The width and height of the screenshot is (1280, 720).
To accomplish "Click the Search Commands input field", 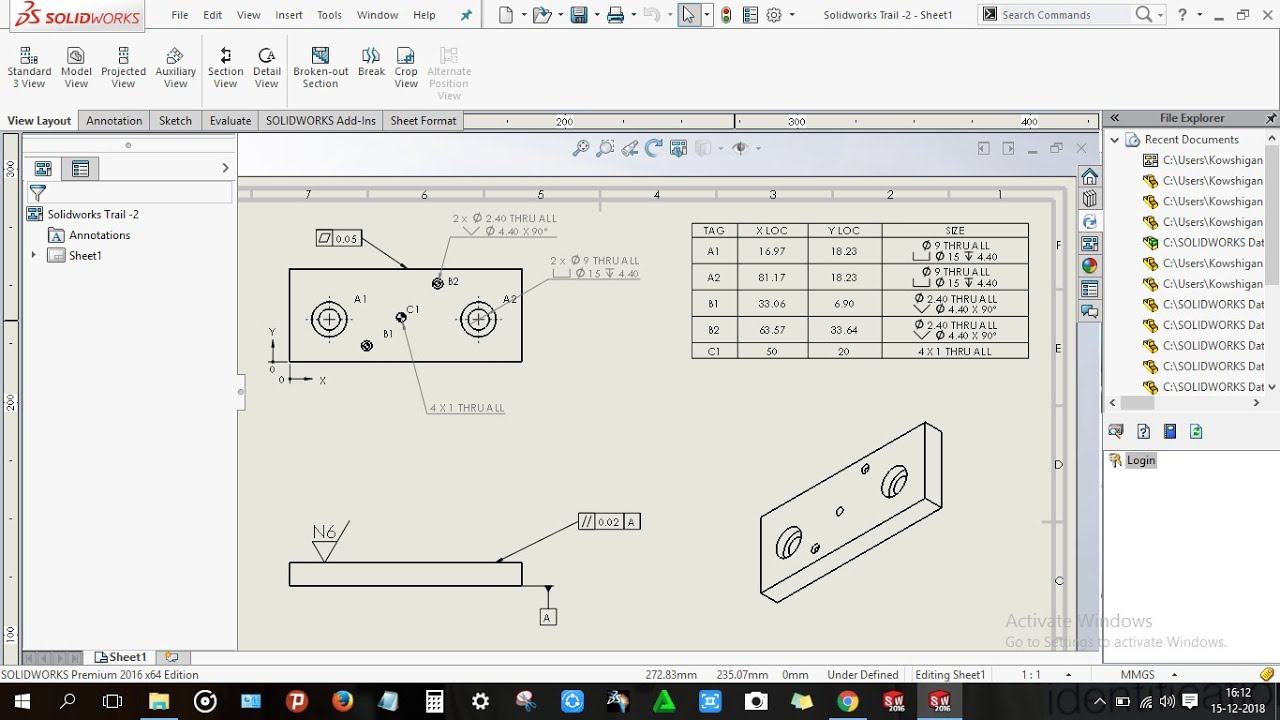I will click(x=1066, y=15).
